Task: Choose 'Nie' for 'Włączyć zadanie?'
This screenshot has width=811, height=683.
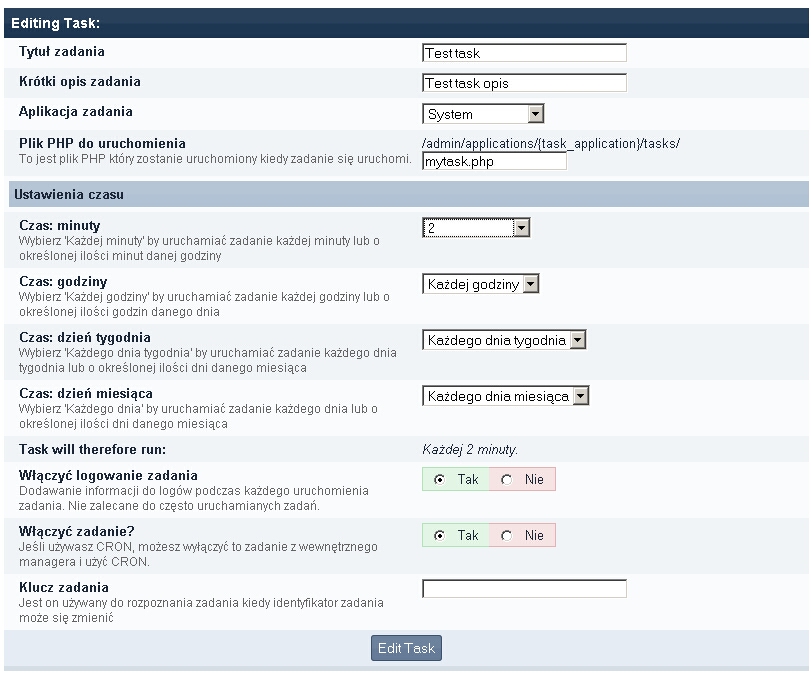Action: [x=507, y=536]
